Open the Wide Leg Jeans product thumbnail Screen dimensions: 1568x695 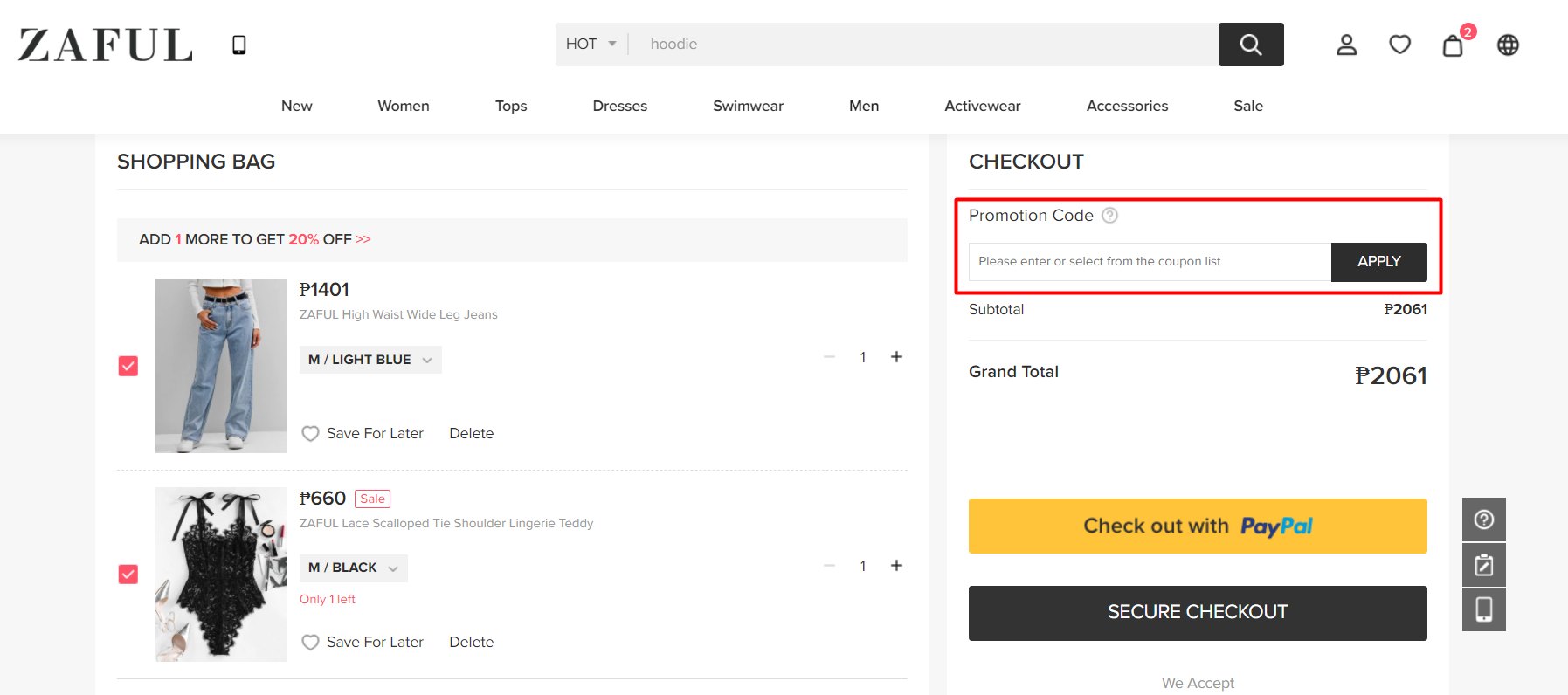click(221, 366)
